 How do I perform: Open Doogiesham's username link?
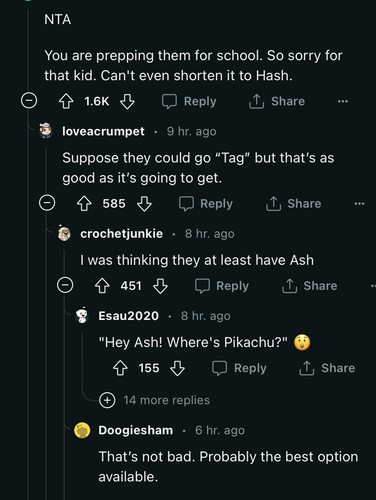point(136,430)
